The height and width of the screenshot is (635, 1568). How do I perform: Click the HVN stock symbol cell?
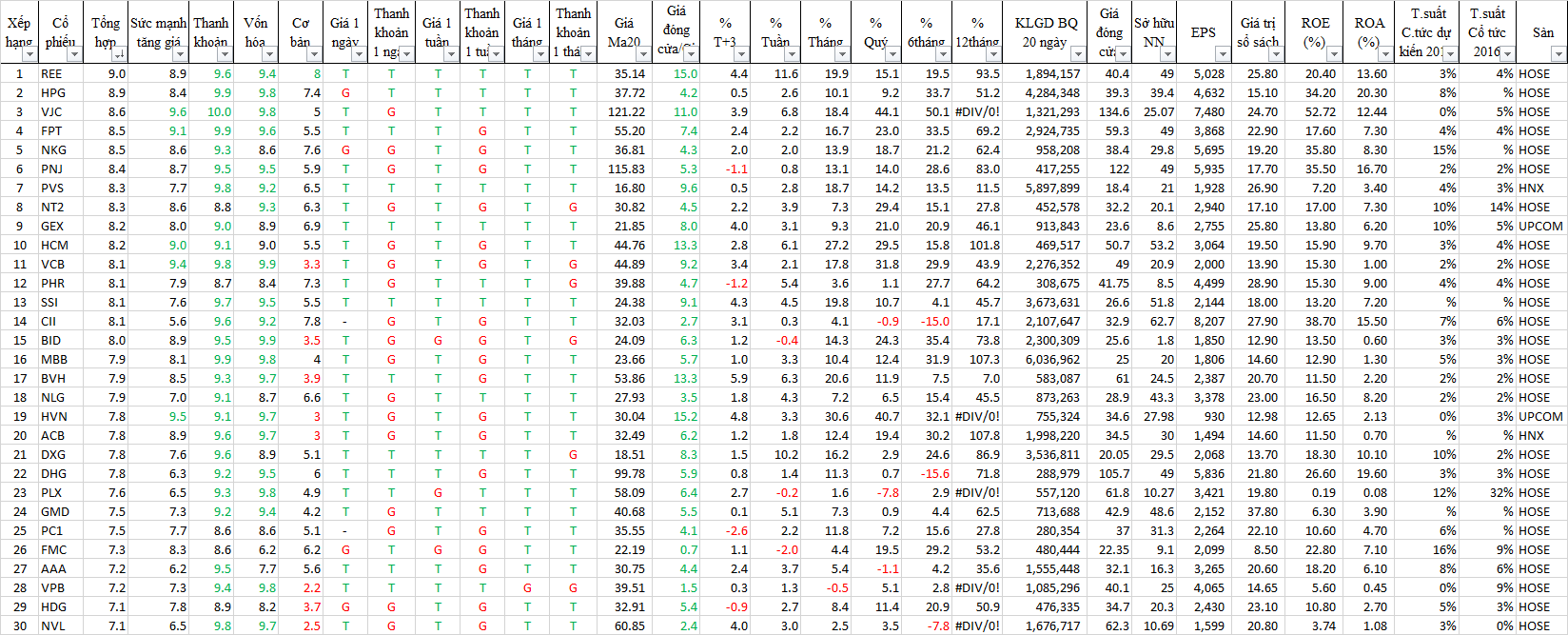61,416
